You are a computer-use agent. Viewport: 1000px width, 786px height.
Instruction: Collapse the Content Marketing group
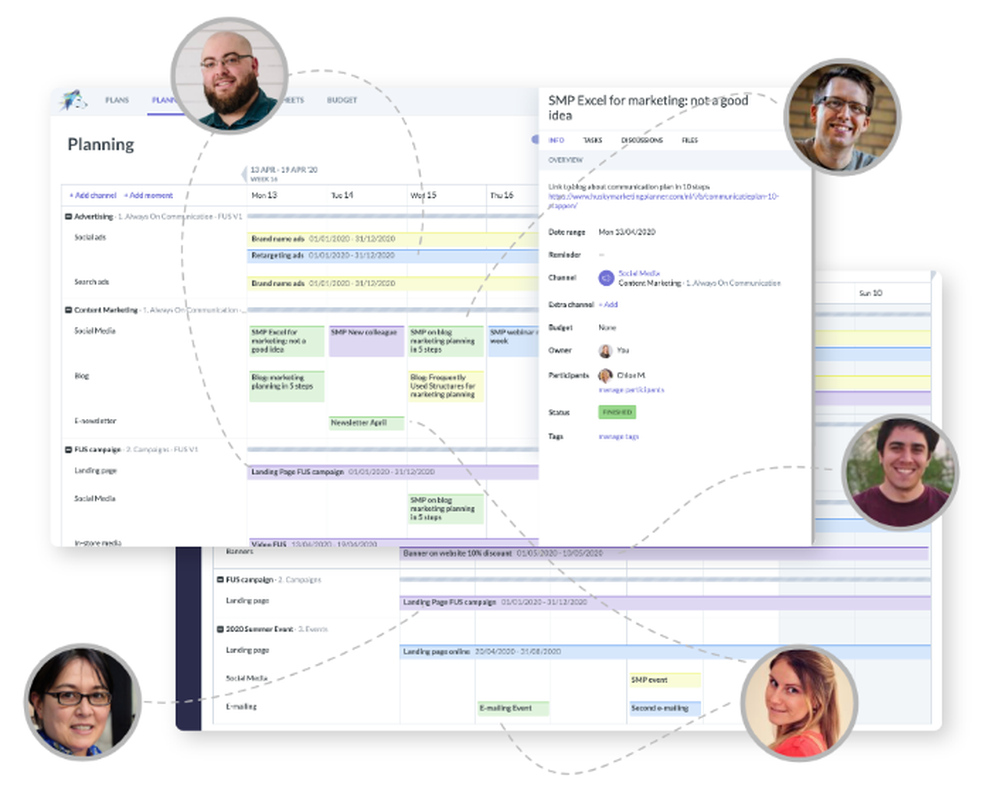(68, 310)
